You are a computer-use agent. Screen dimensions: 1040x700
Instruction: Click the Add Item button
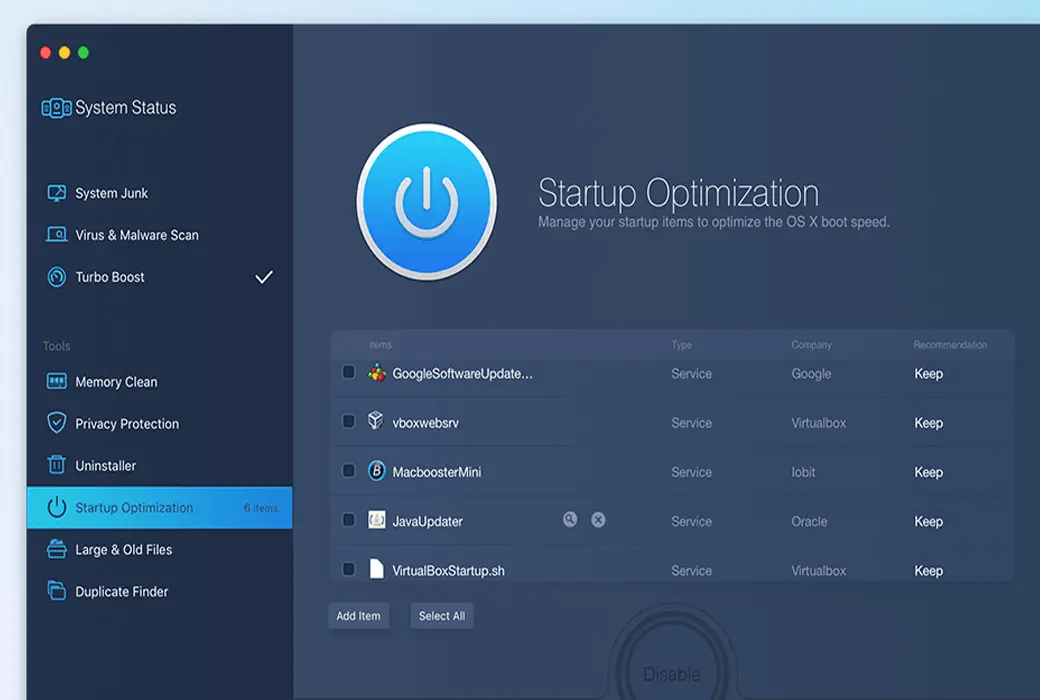tap(358, 616)
